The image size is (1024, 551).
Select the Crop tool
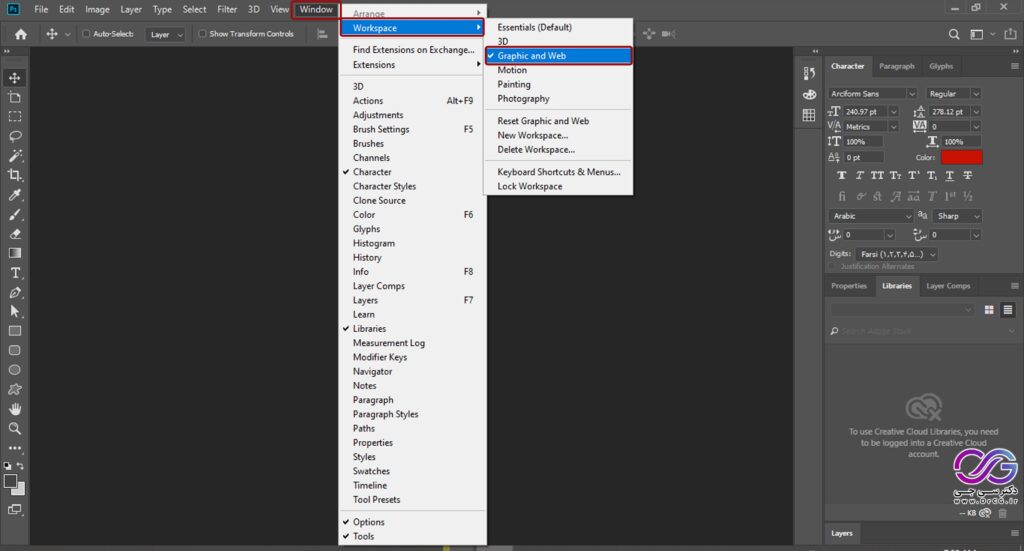14,175
